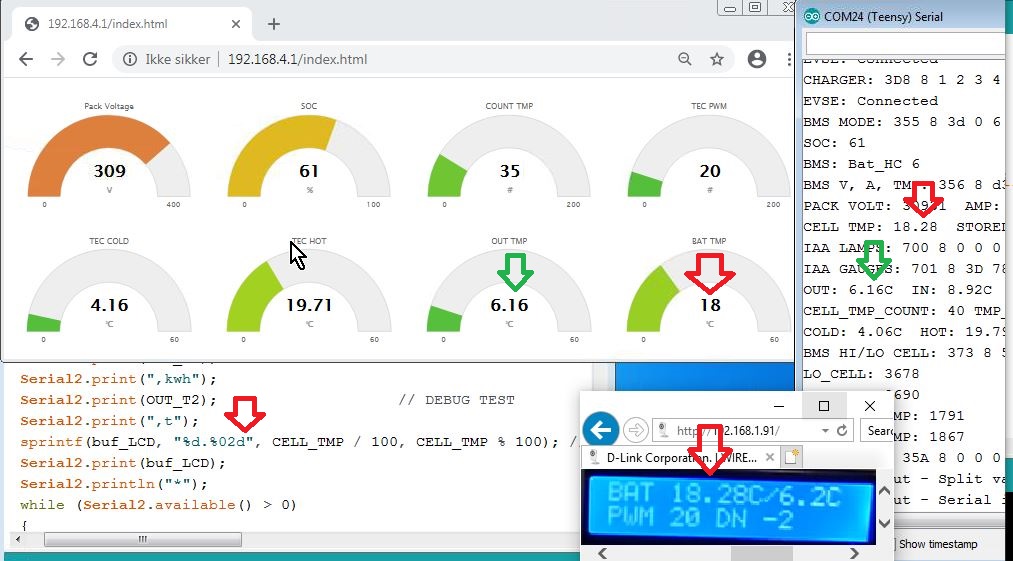Click the COUNT TMP gauge
The width and height of the screenshot is (1013, 561).
[x=509, y=155]
